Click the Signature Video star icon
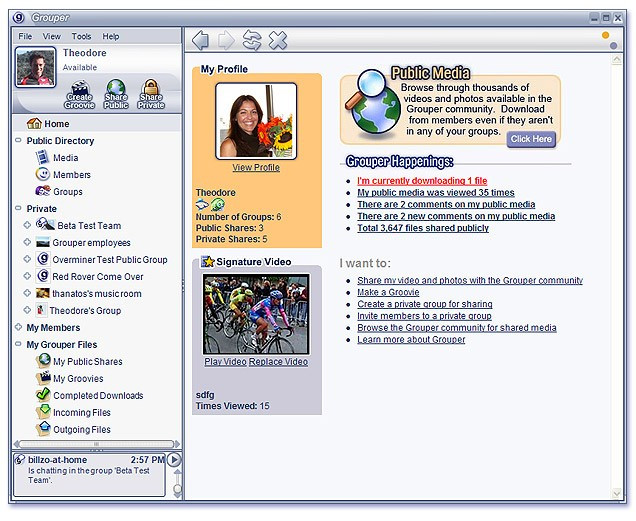The height and width of the screenshot is (521, 636). click(x=208, y=262)
